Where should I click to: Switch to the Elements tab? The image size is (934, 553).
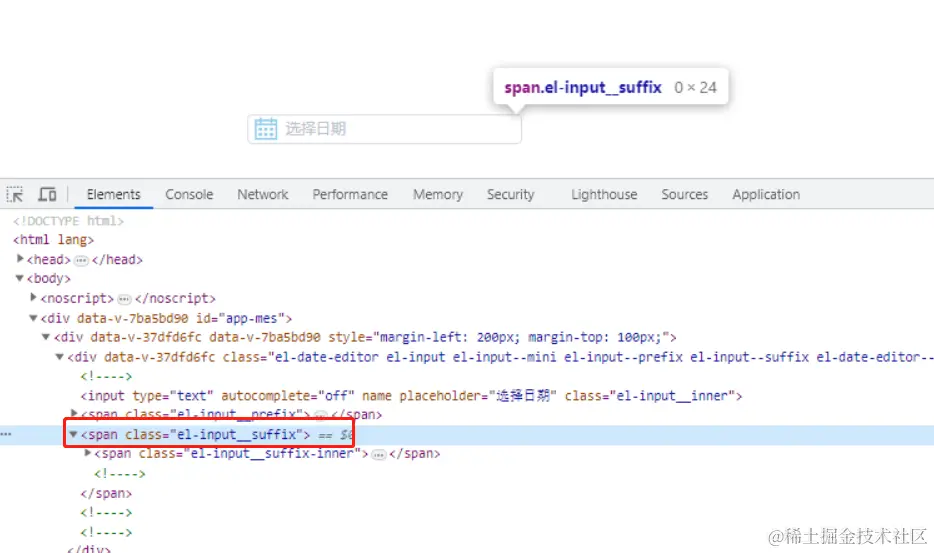tap(114, 194)
